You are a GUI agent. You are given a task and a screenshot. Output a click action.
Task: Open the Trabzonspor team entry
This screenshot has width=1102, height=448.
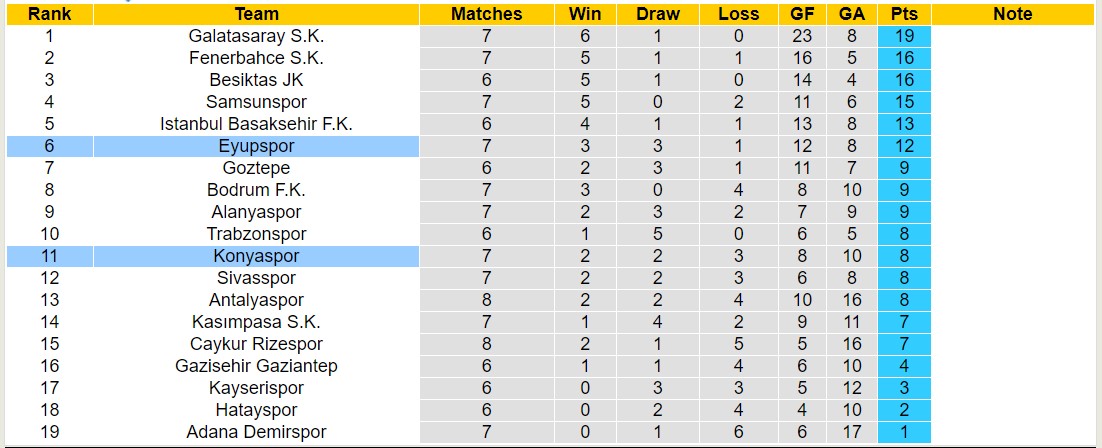pos(257,234)
